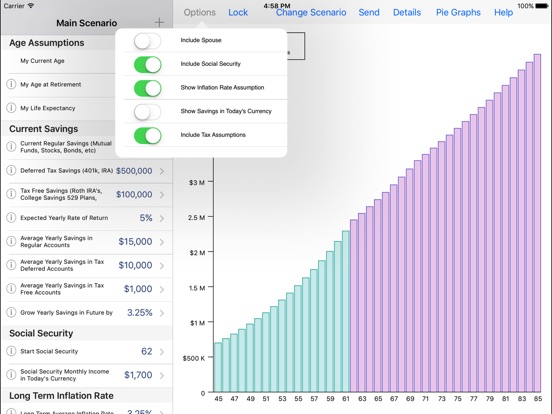Turn off Include Social Security
This screenshot has height=414, width=552.
pyautogui.click(x=148, y=65)
